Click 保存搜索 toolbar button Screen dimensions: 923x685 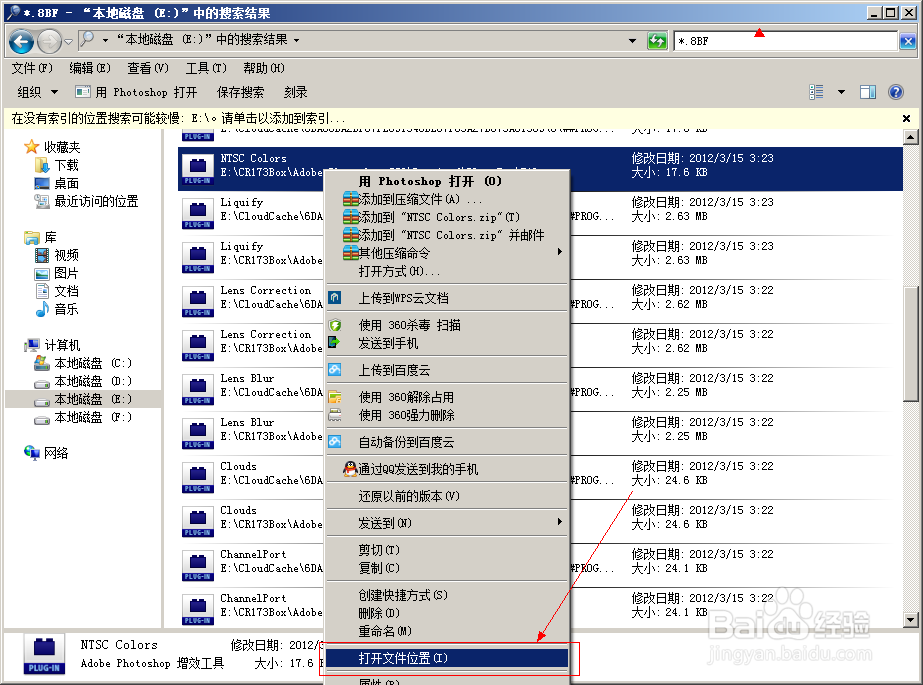(240, 92)
